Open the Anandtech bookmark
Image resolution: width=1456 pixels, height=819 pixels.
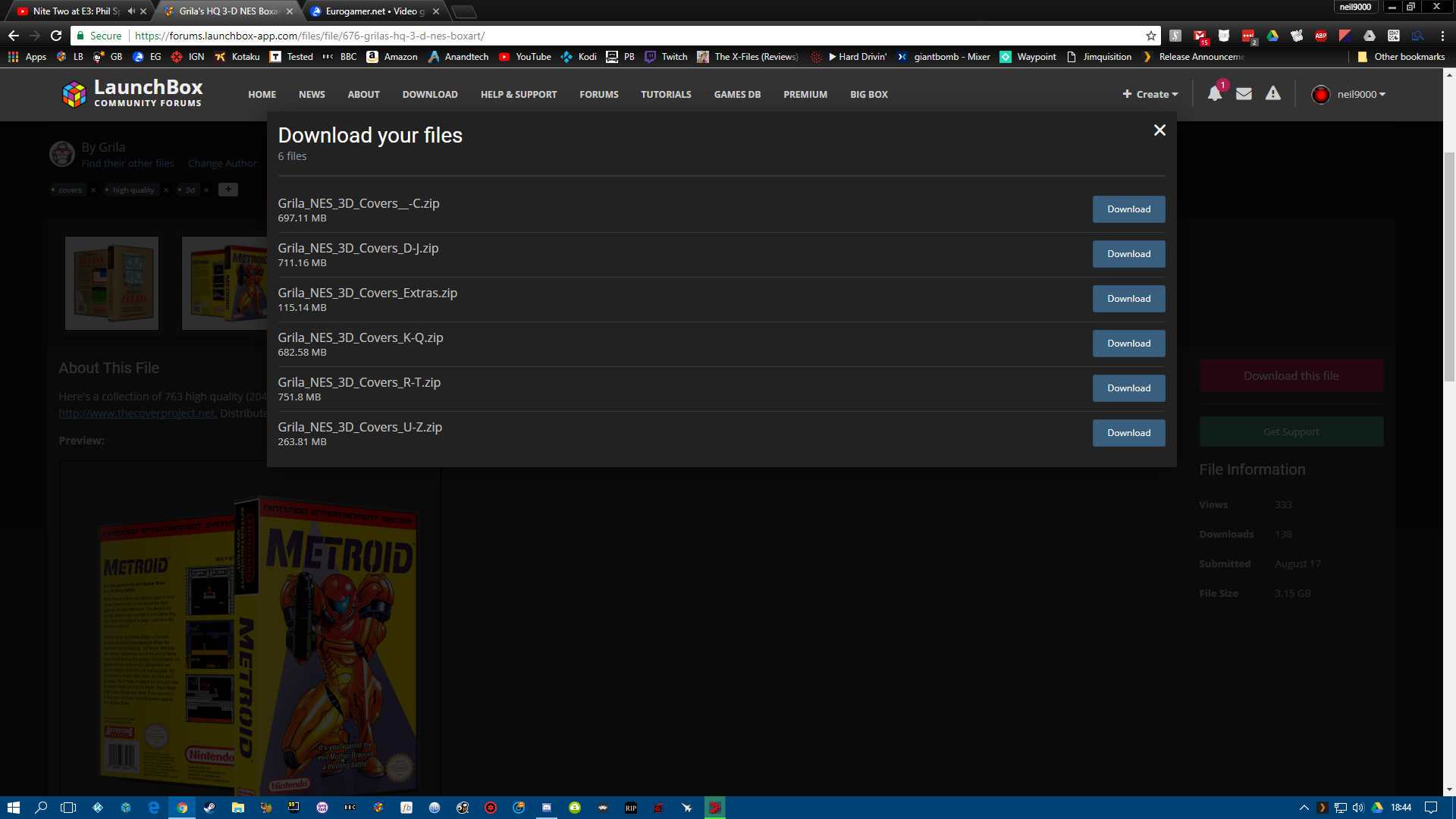pos(459,57)
